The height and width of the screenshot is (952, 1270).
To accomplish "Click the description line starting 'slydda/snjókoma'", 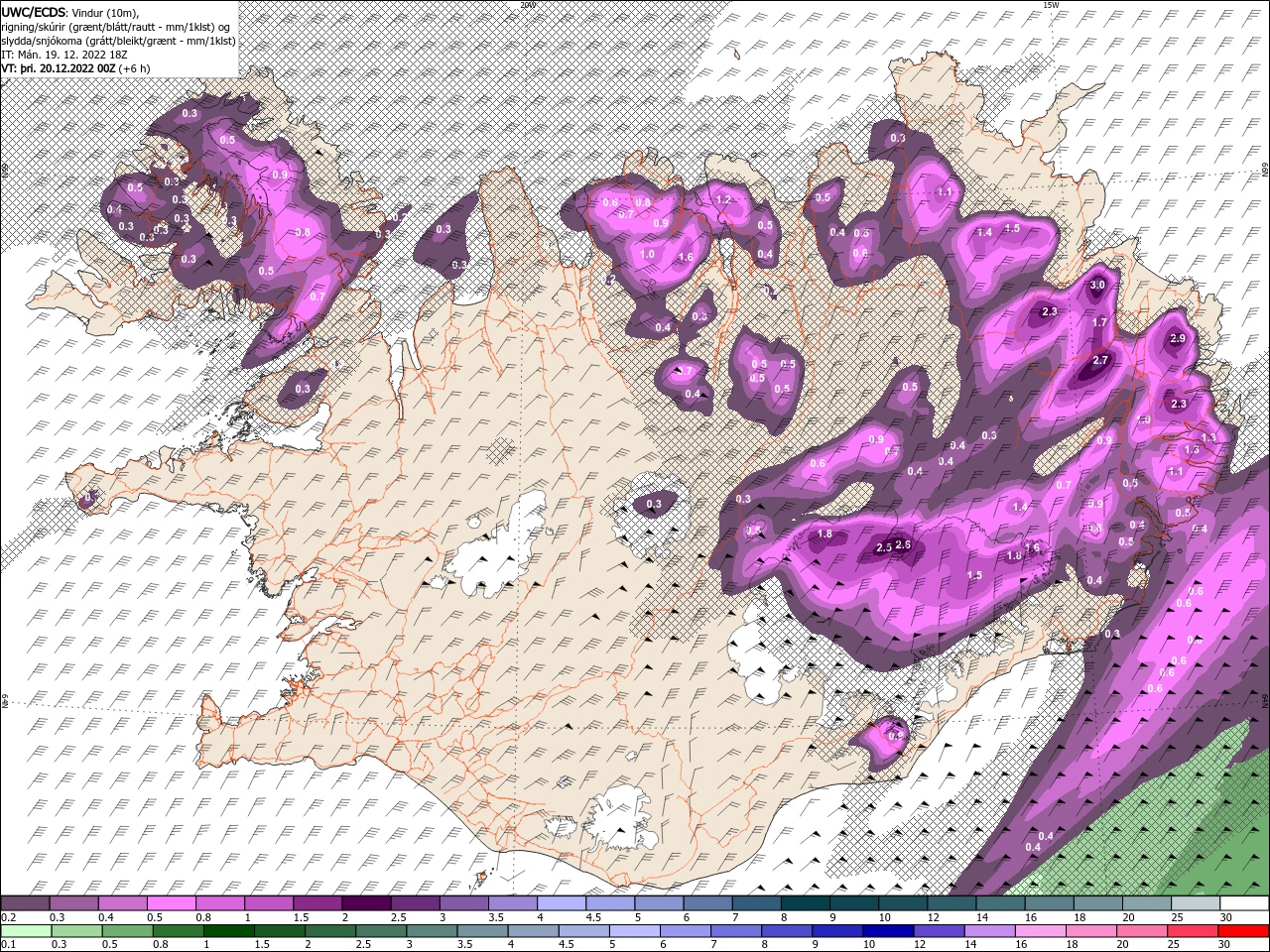I will tap(118, 41).
